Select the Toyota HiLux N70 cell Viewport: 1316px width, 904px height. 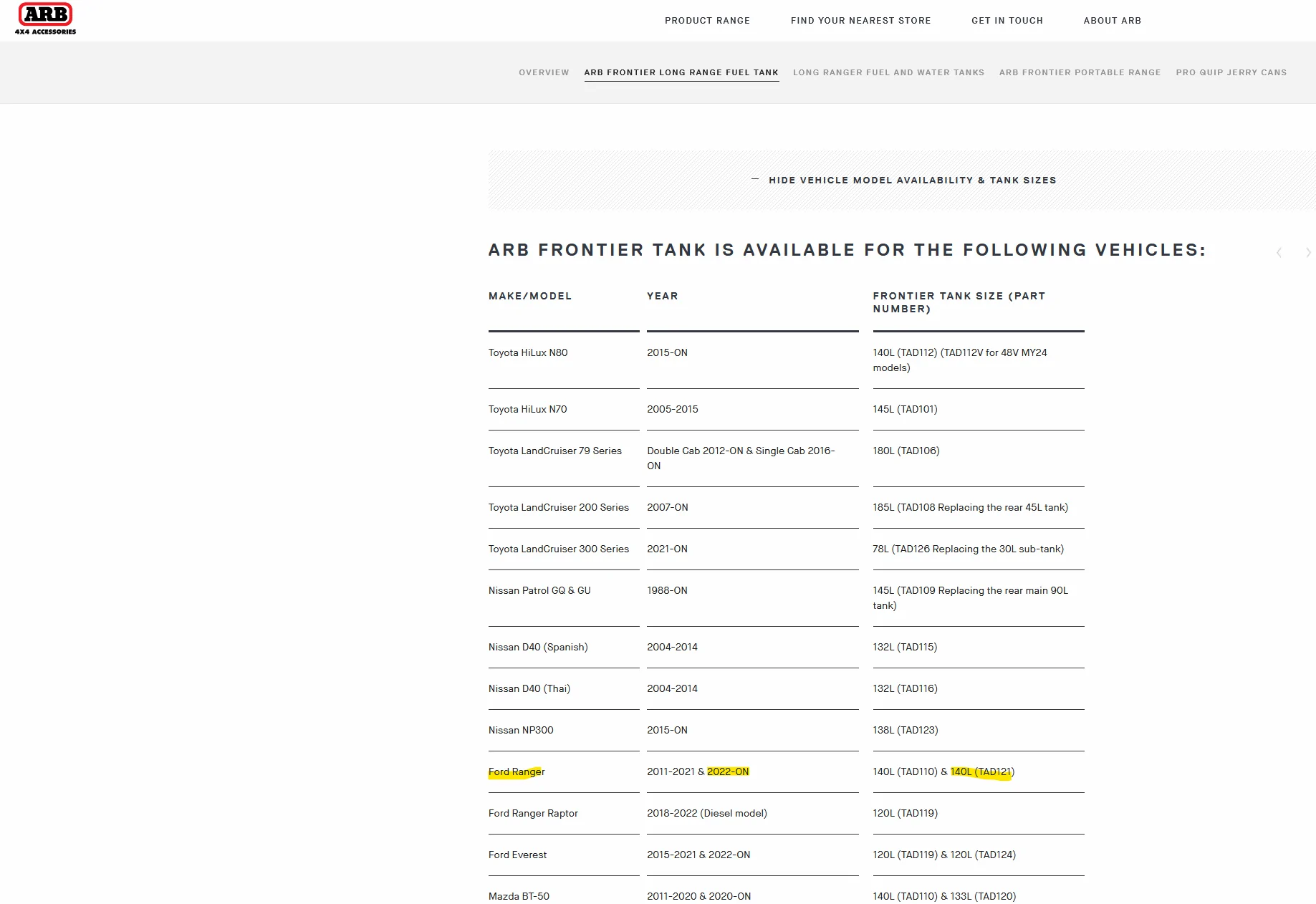(x=527, y=409)
